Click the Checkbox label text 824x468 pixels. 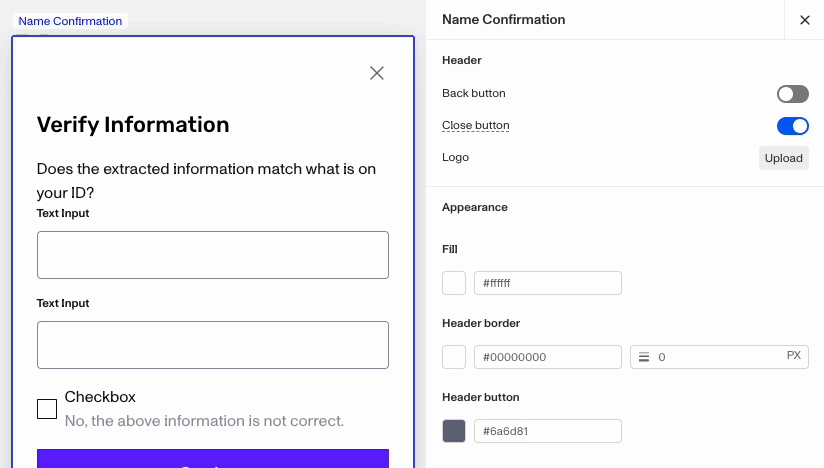click(100, 397)
